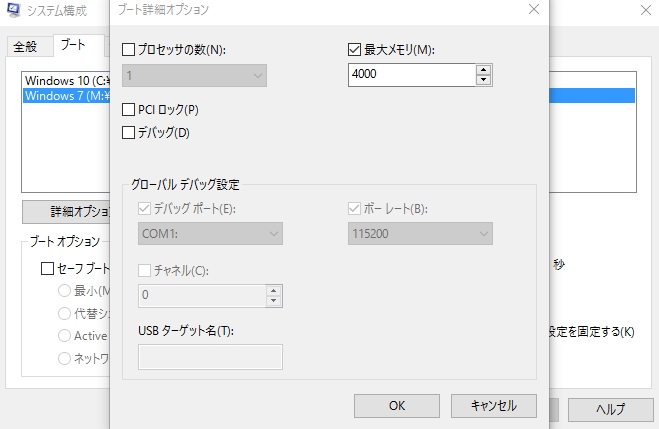
Task: Expand the COM1: debug port dropdown
Action: [209, 233]
